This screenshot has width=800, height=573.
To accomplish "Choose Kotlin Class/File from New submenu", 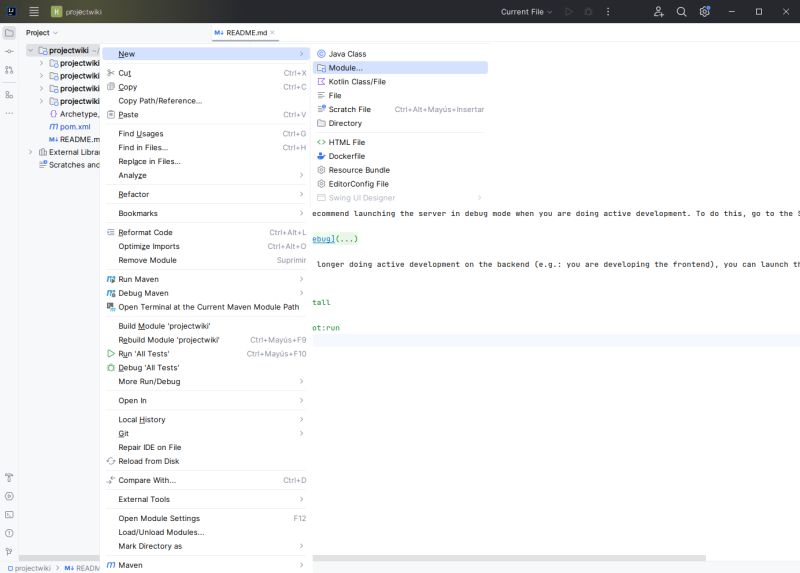I will [401, 82].
